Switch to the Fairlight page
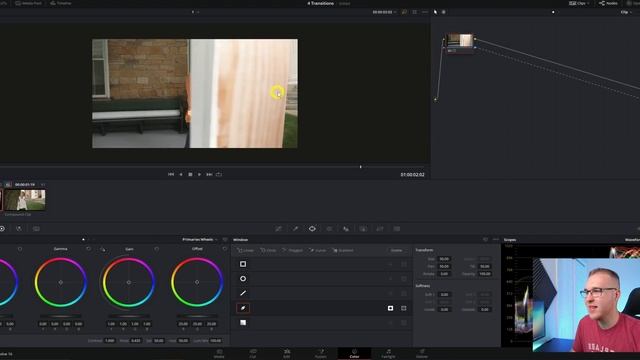This screenshot has width=640, height=360. pos(388,353)
